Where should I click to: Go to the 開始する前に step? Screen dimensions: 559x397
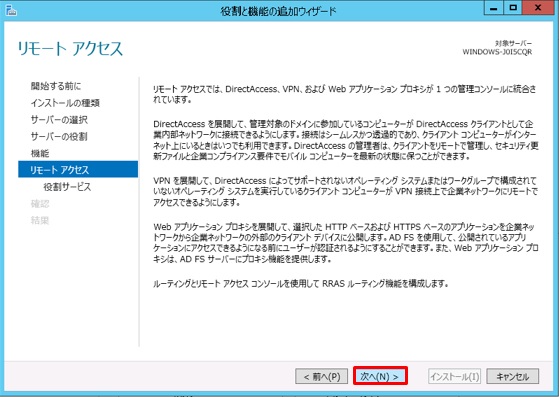coord(56,86)
